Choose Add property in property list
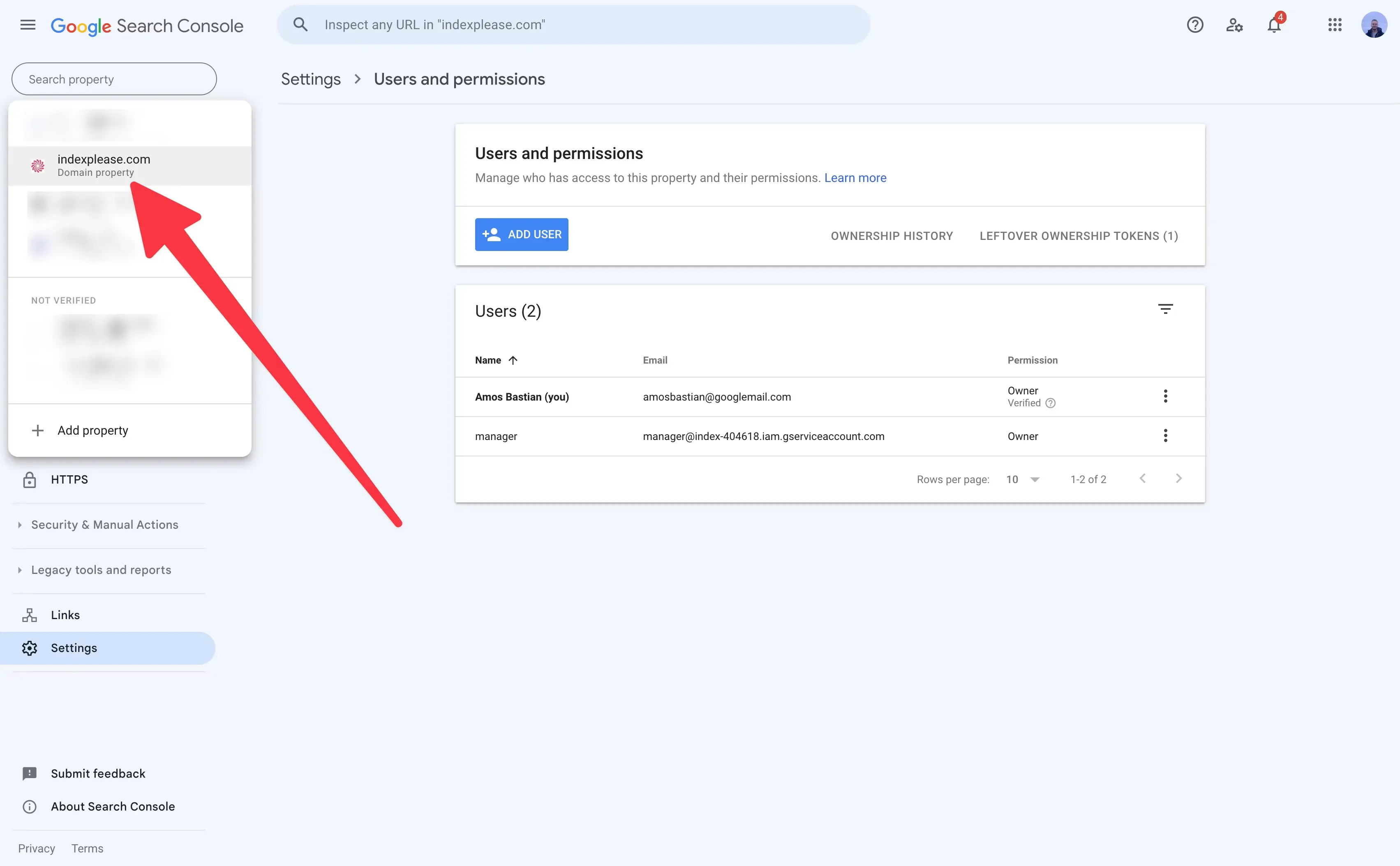 129,430
